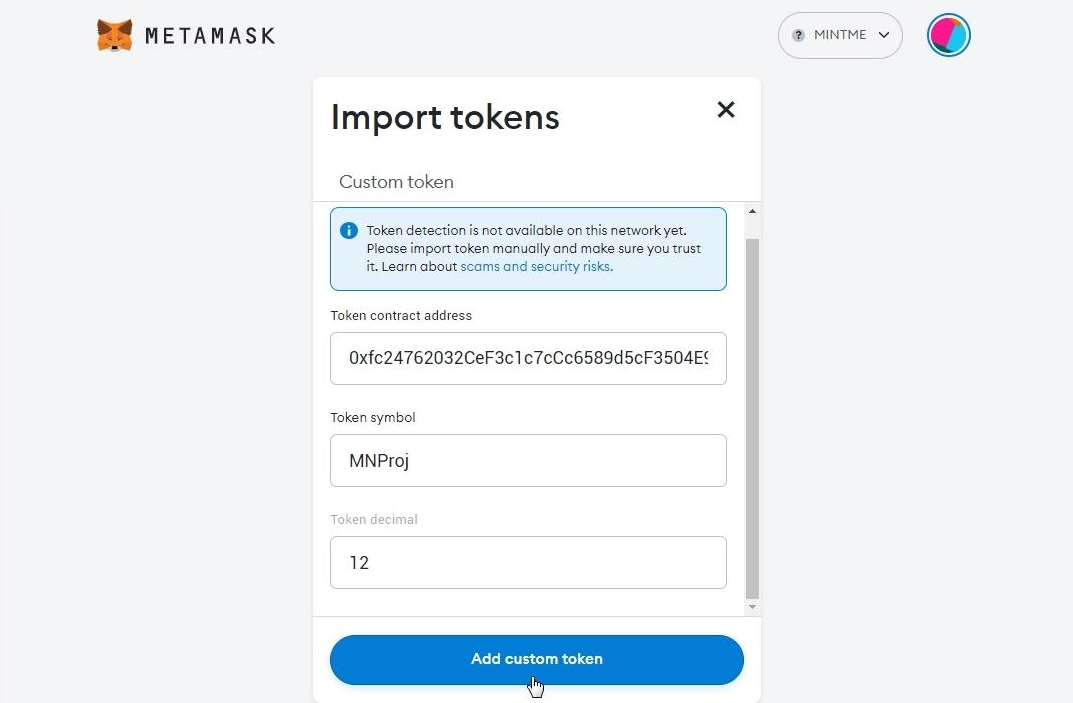
Task: Click the Token symbol field showing MNProj
Action: pyautogui.click(x=528, y=460)
